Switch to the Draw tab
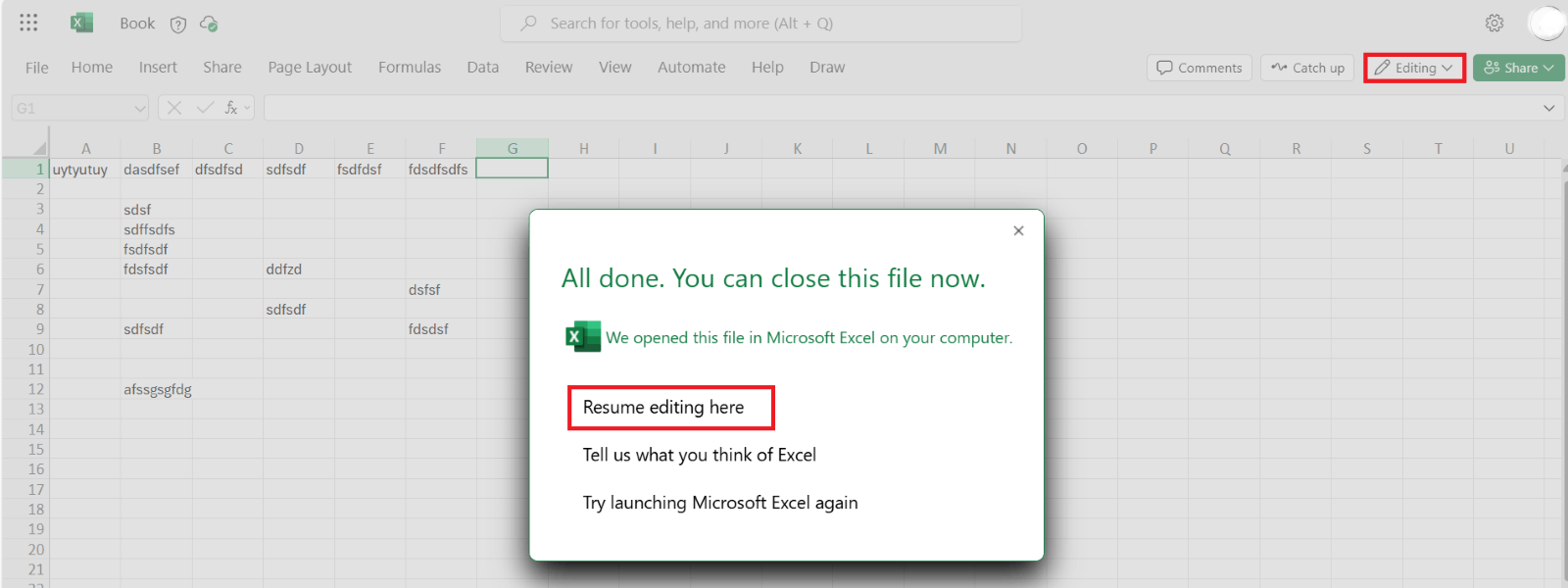1568x588 pixels. (827, 68)
